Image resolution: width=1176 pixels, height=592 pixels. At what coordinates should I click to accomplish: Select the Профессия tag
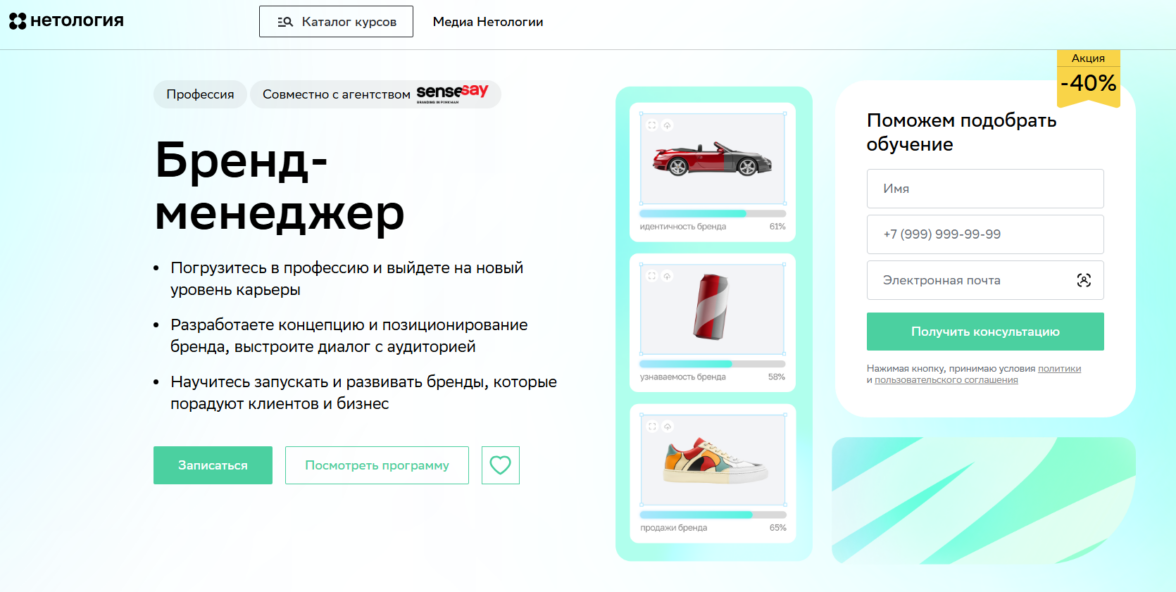pos(200,95)
